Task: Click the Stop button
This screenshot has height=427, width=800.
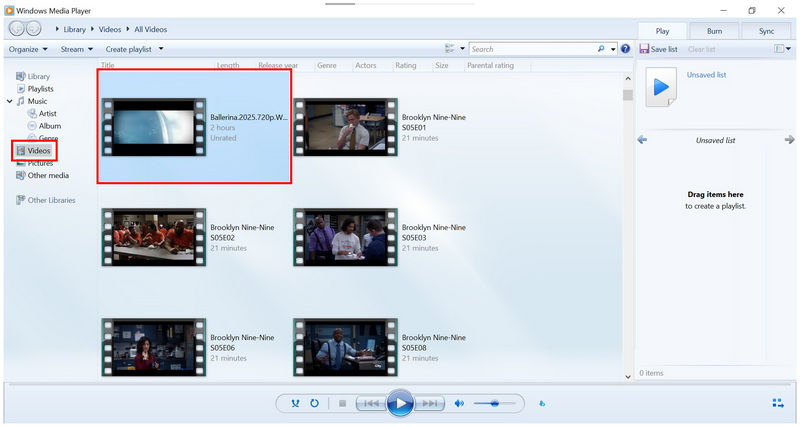Action: pyautogui.click(x=342, y=404)
